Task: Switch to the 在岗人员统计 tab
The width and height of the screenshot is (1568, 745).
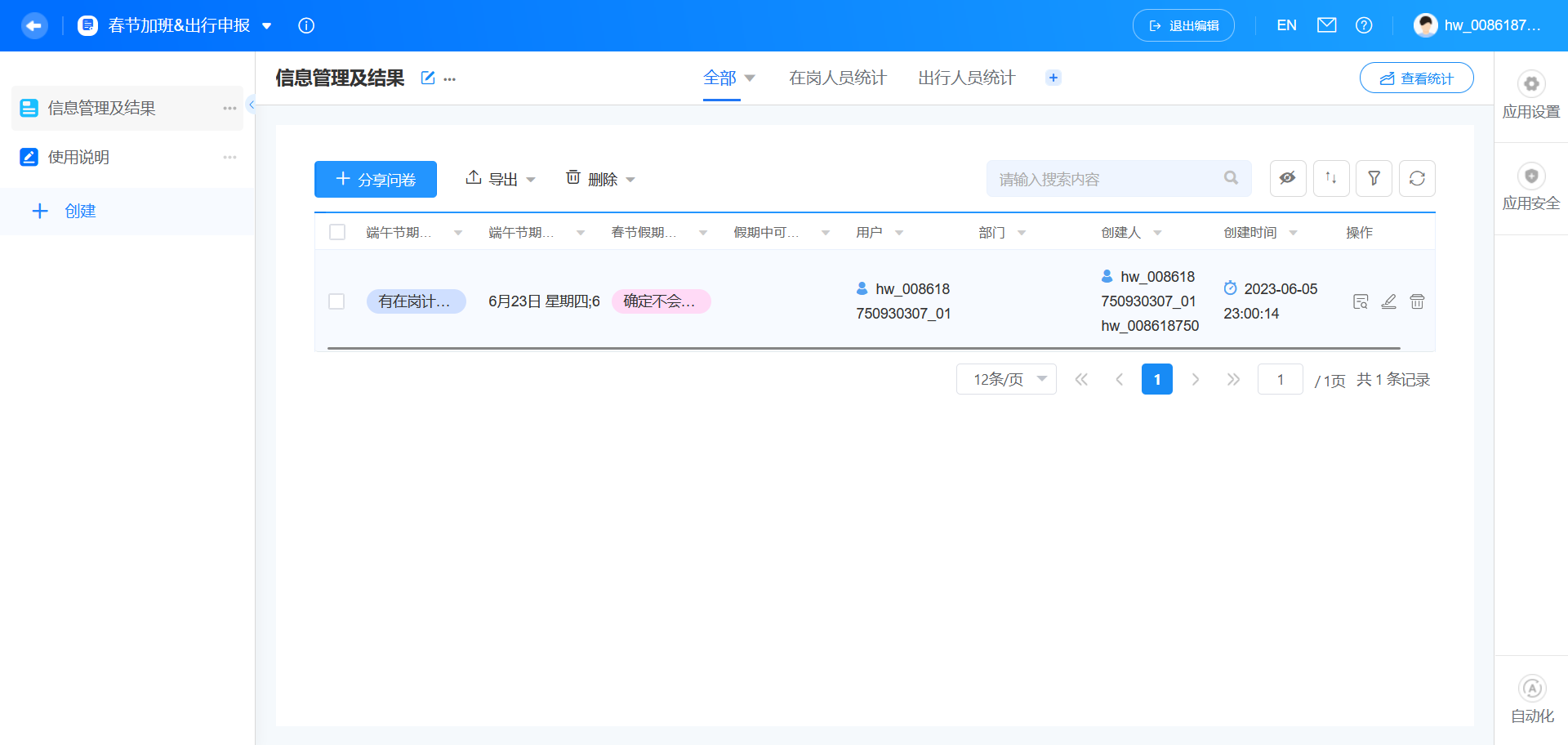Action: 837,78
